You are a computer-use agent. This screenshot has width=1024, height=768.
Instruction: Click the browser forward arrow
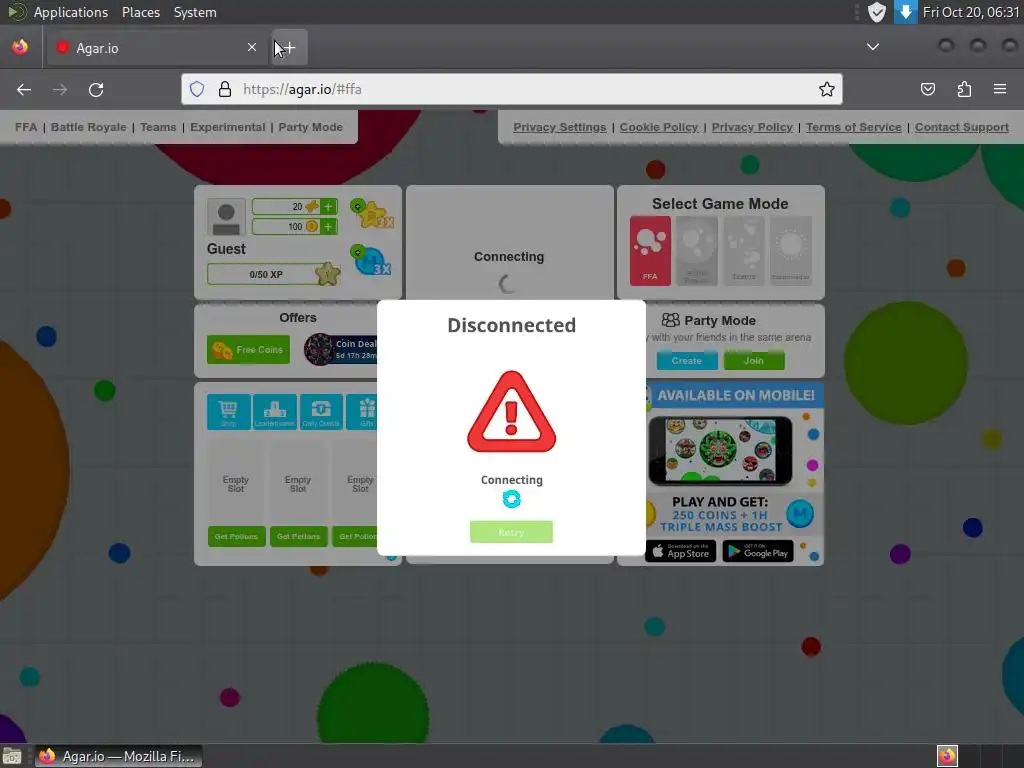(60, 89)
